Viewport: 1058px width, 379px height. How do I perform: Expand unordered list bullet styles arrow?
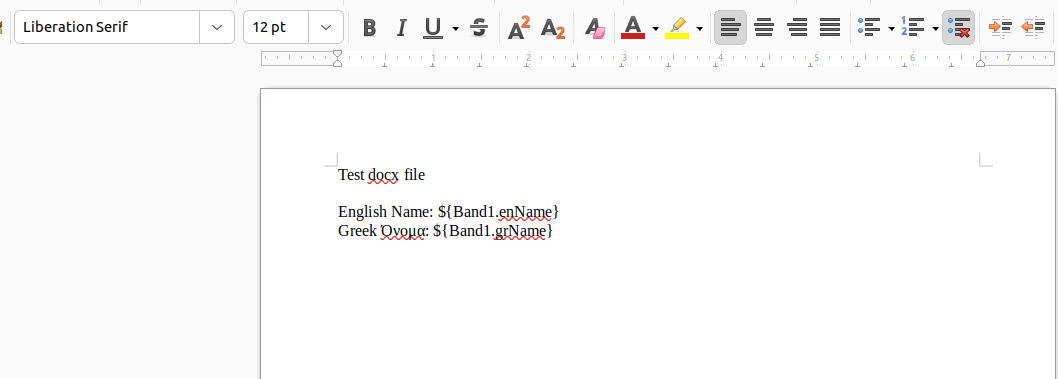(891, 28)
